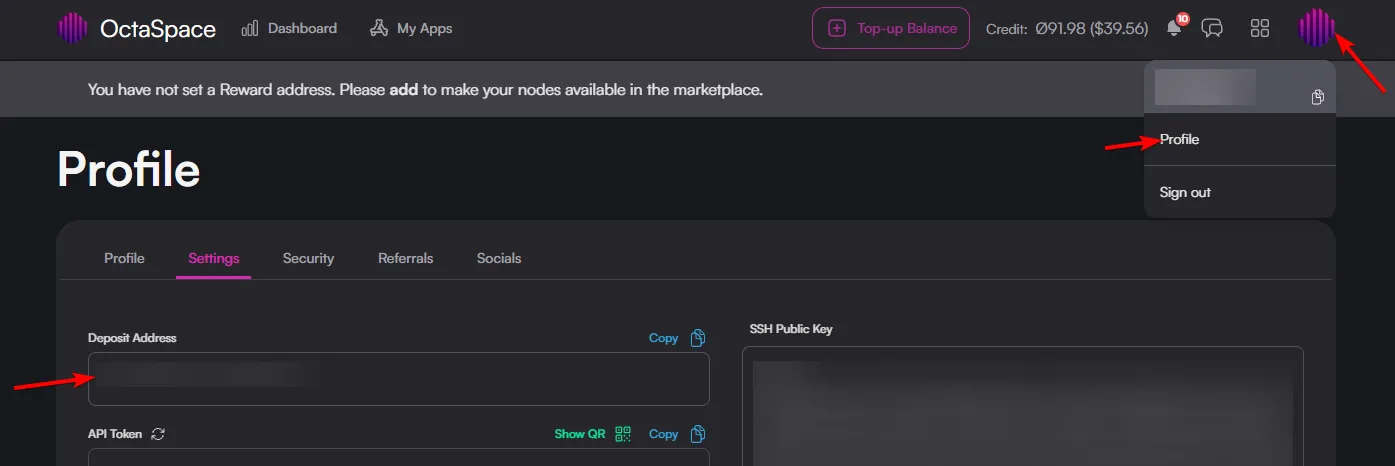
Task: Click the Deposit Address copy icon
Action: [698, 338]
